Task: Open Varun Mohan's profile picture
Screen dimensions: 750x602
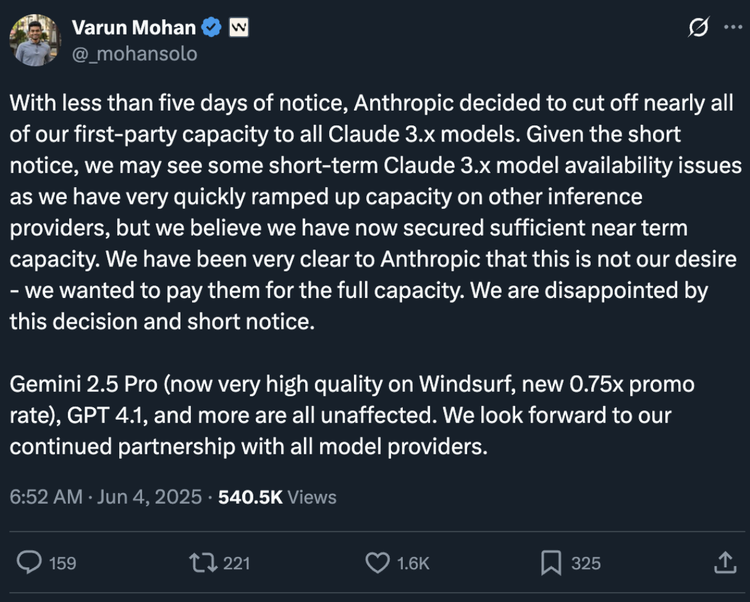Action: (35, 40)
